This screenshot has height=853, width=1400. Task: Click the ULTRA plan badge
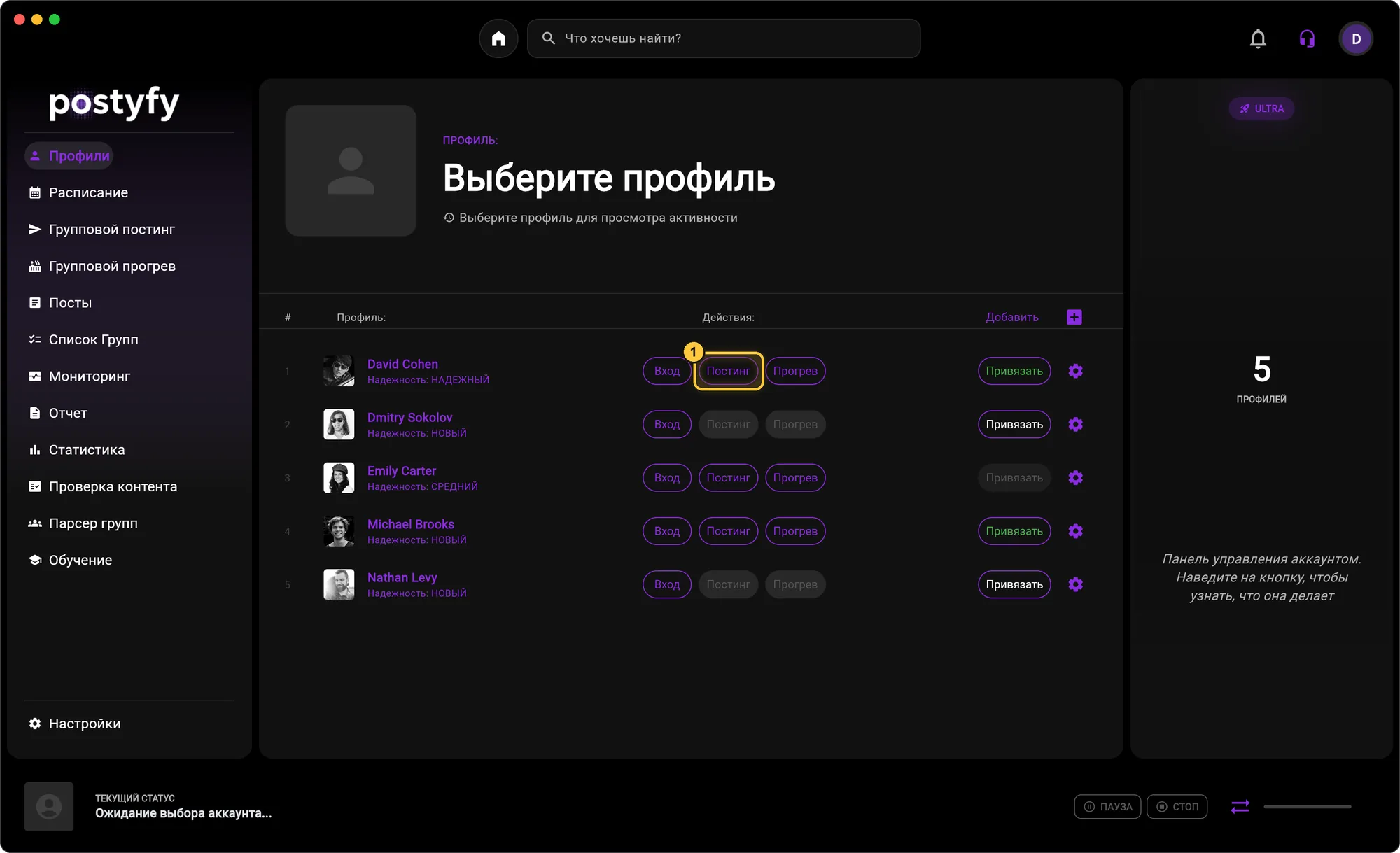click(1261, 108)
